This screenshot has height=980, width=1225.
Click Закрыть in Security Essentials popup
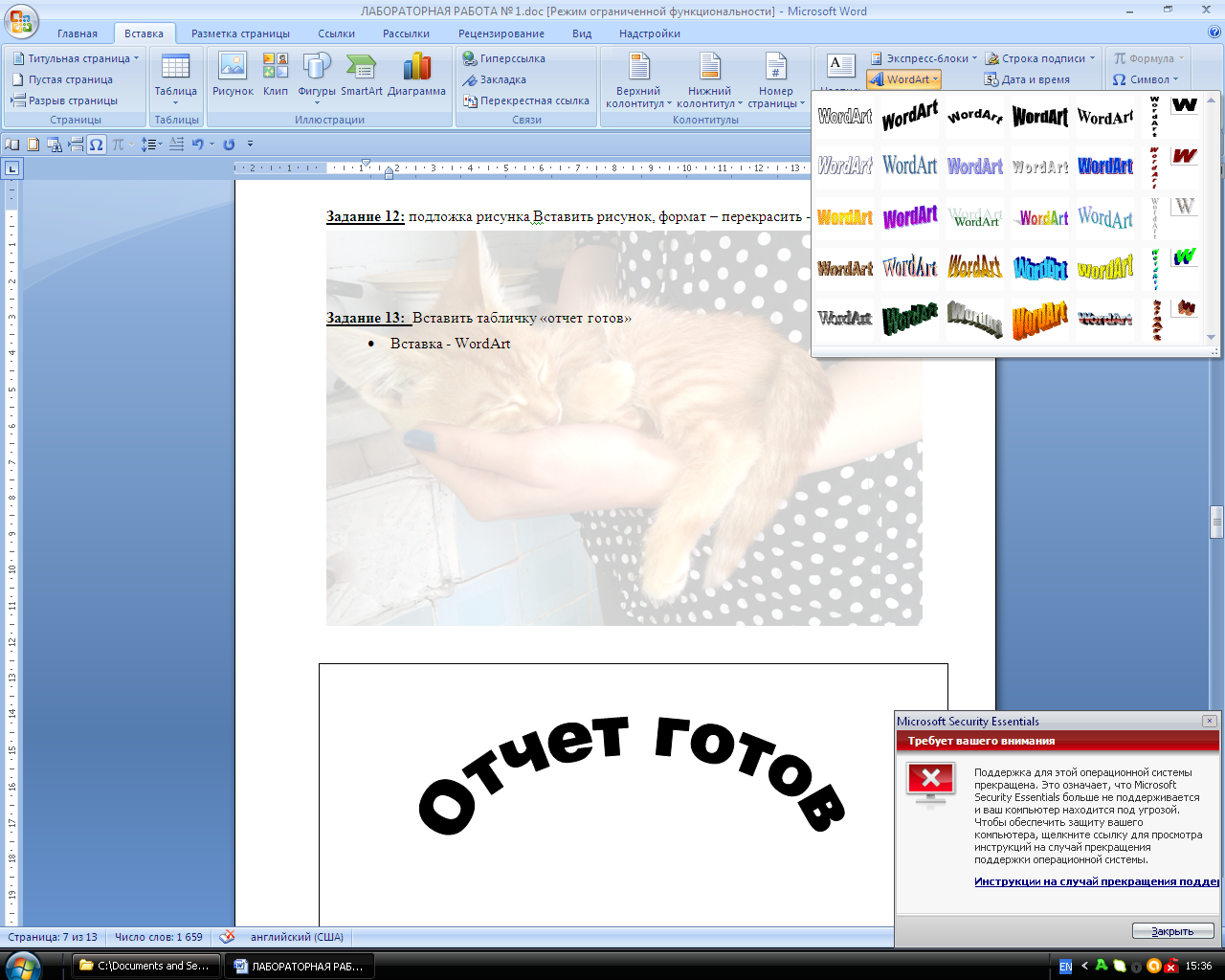[x=1172, y=931]
